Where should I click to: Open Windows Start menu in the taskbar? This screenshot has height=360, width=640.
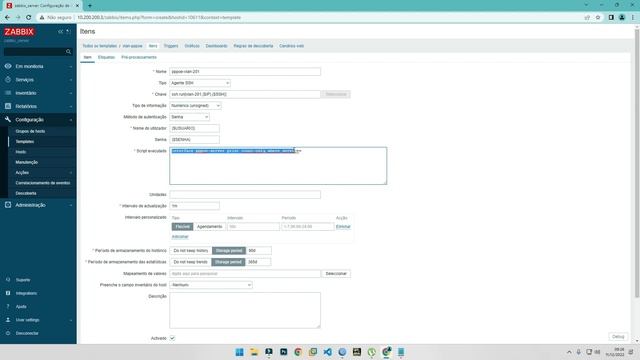[240, 352]
